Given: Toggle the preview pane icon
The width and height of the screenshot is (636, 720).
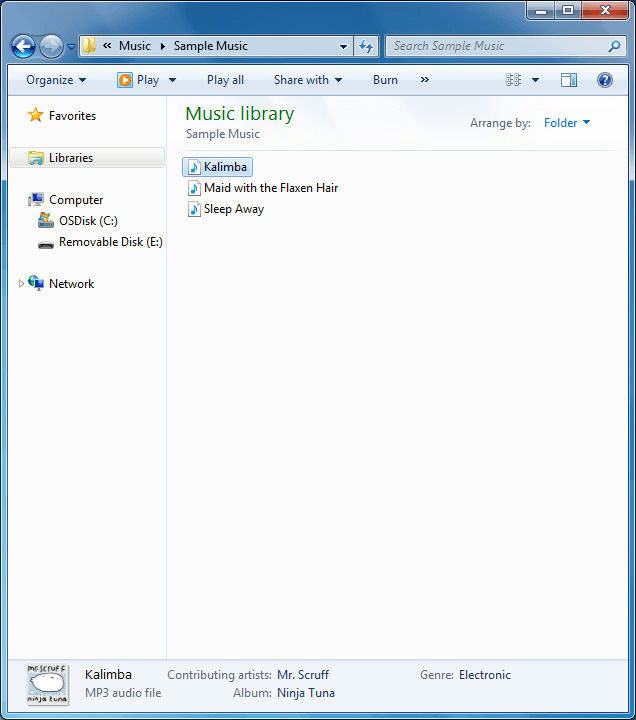Looking at the screenshot, I should point(569,80).
